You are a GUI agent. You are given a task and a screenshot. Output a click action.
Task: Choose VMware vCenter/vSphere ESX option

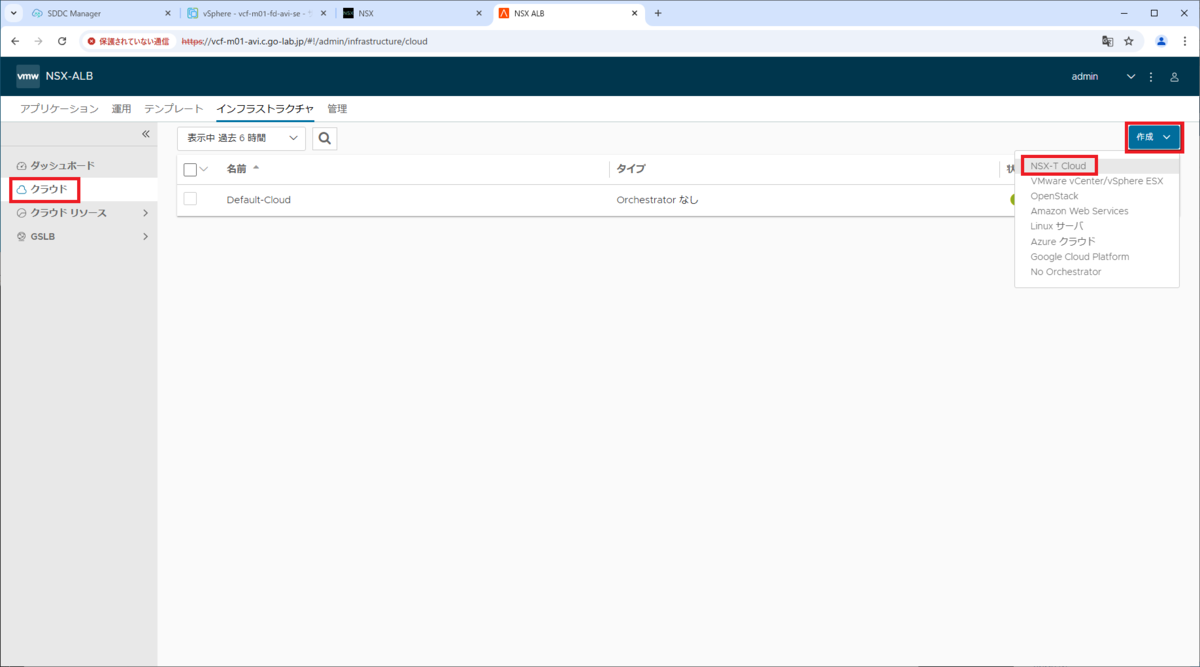[1096, 181]
